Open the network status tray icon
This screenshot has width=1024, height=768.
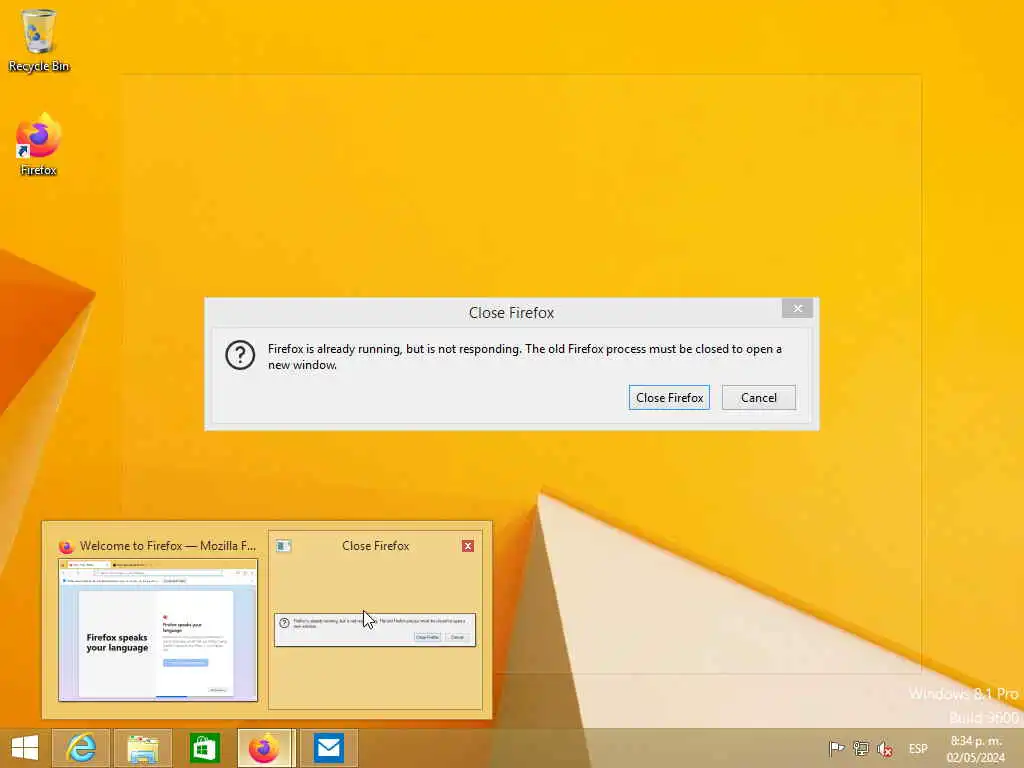coord(861,748)
